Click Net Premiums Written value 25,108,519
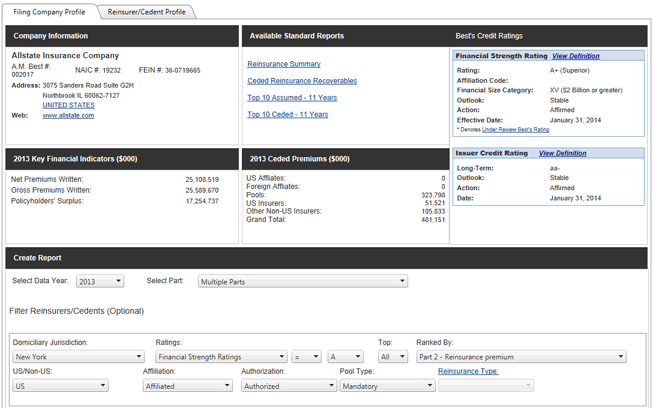This screenshot has width=653, height=408. click(x=202, y=180)
